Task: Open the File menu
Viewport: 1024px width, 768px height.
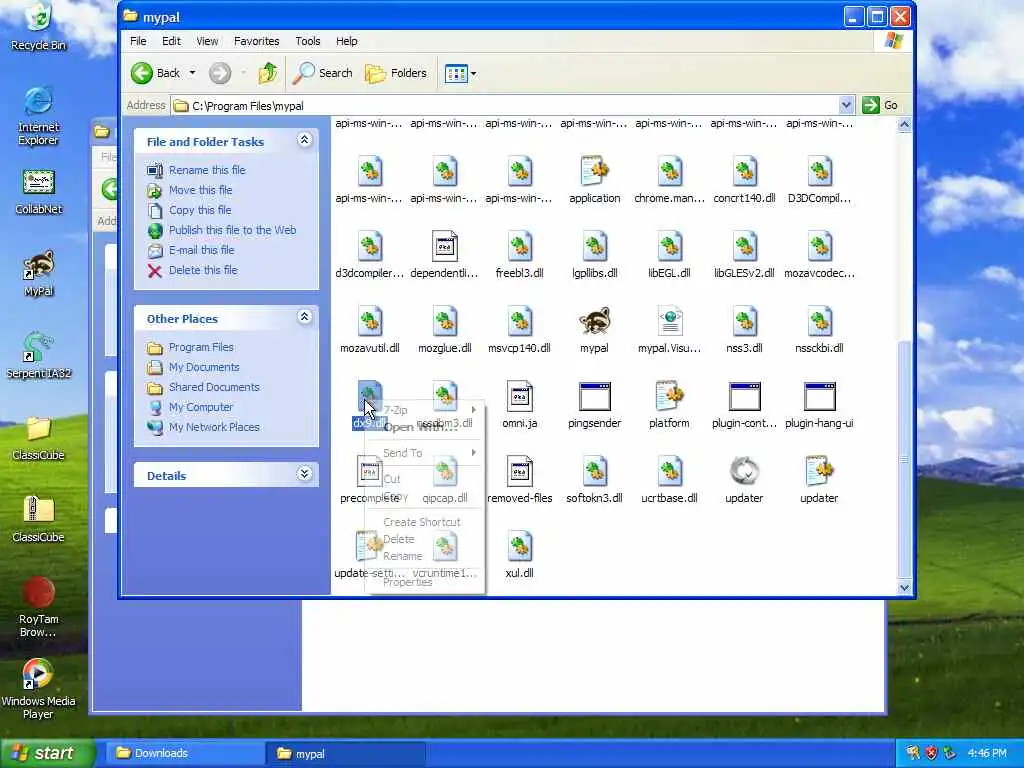Action: coord(138,41)
